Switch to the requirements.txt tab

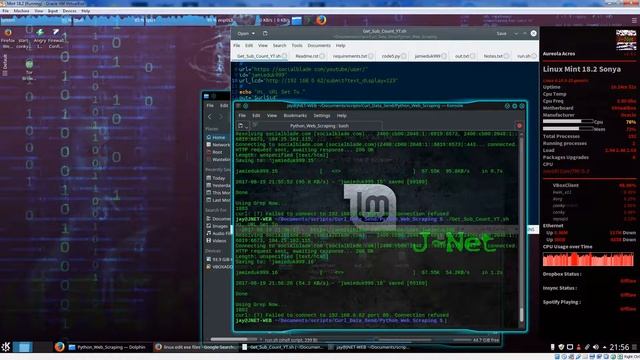tap(350, 56)
